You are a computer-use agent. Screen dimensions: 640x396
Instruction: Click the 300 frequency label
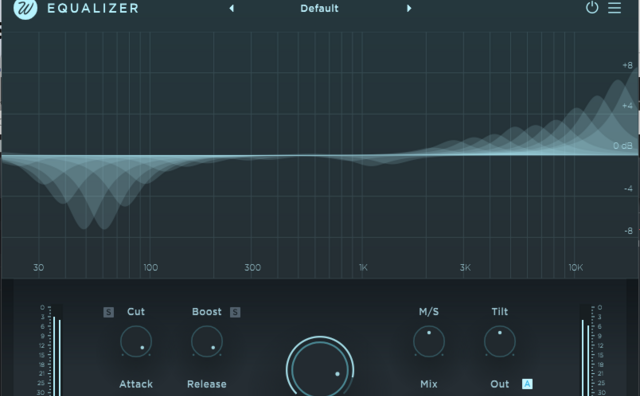click(253, 268)
